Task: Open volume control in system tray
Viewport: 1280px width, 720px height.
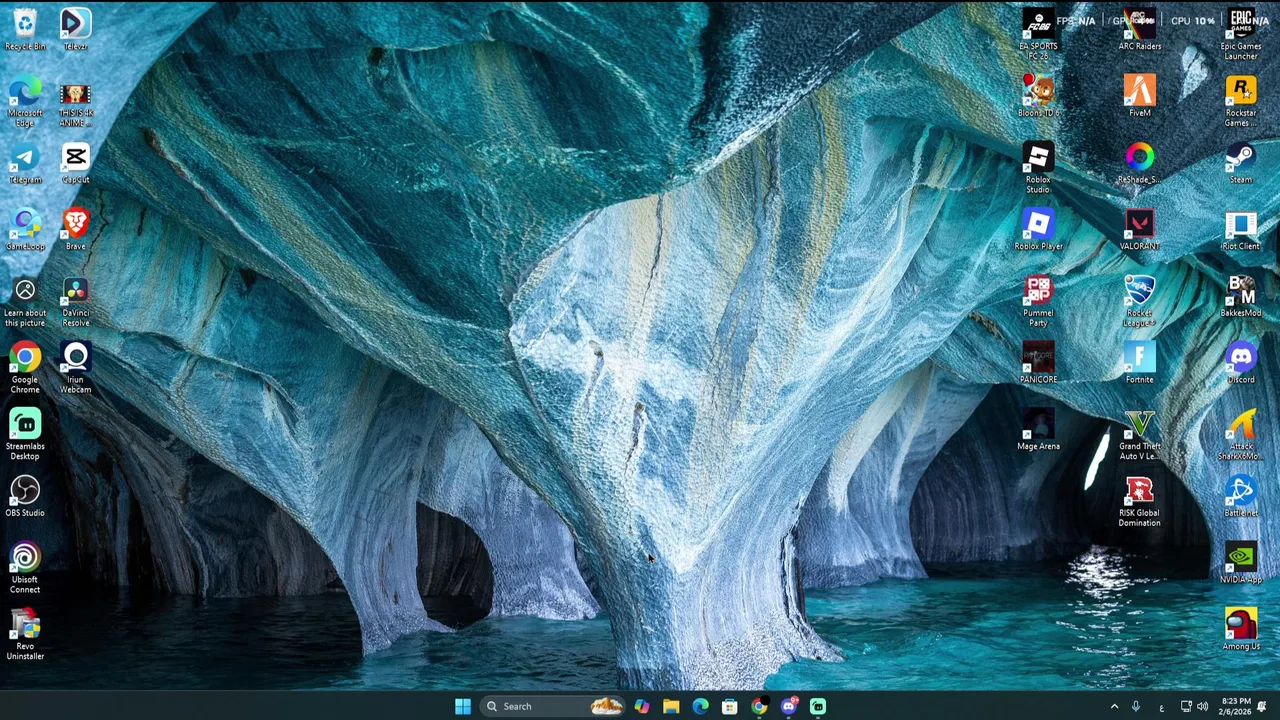Action: point(1202,706)
